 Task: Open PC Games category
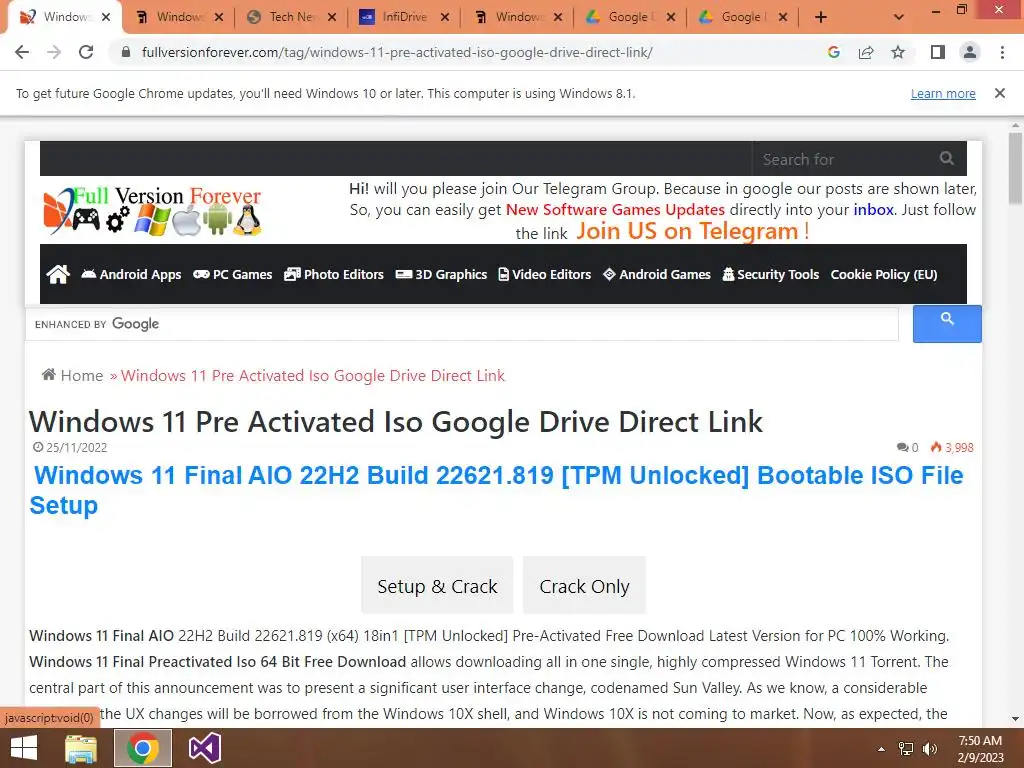point(232,274)
